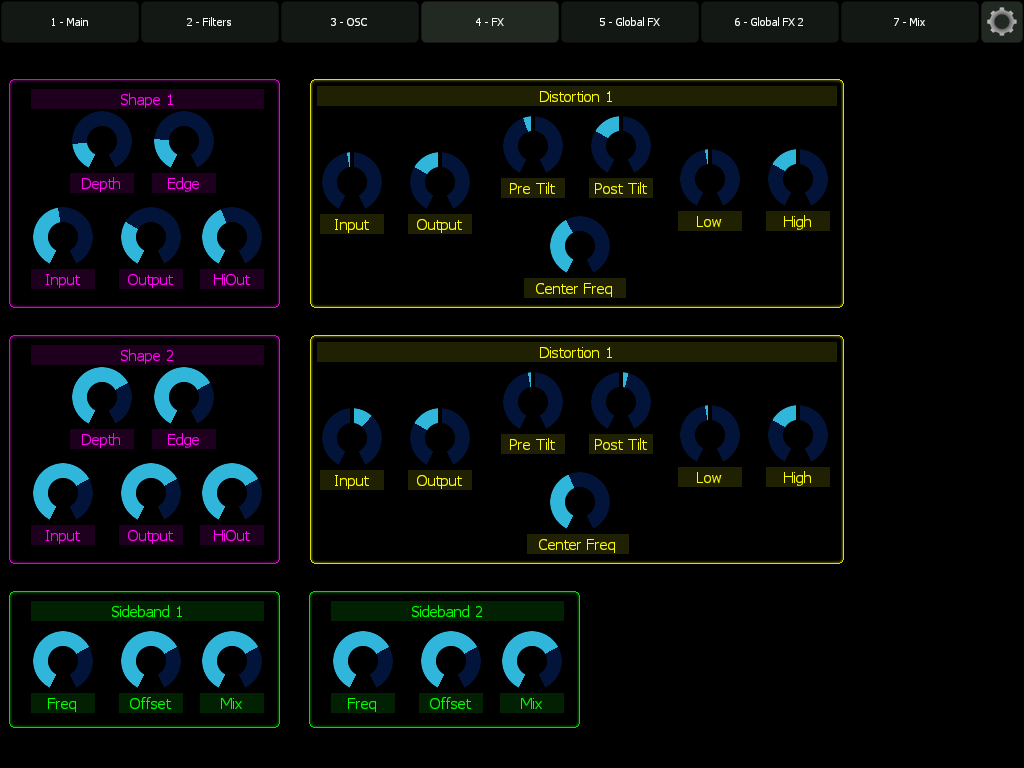Screen dimensions: 1024x768
Task: Click the HiOut label in Shape 1
Action: click(x=232, y=280)
